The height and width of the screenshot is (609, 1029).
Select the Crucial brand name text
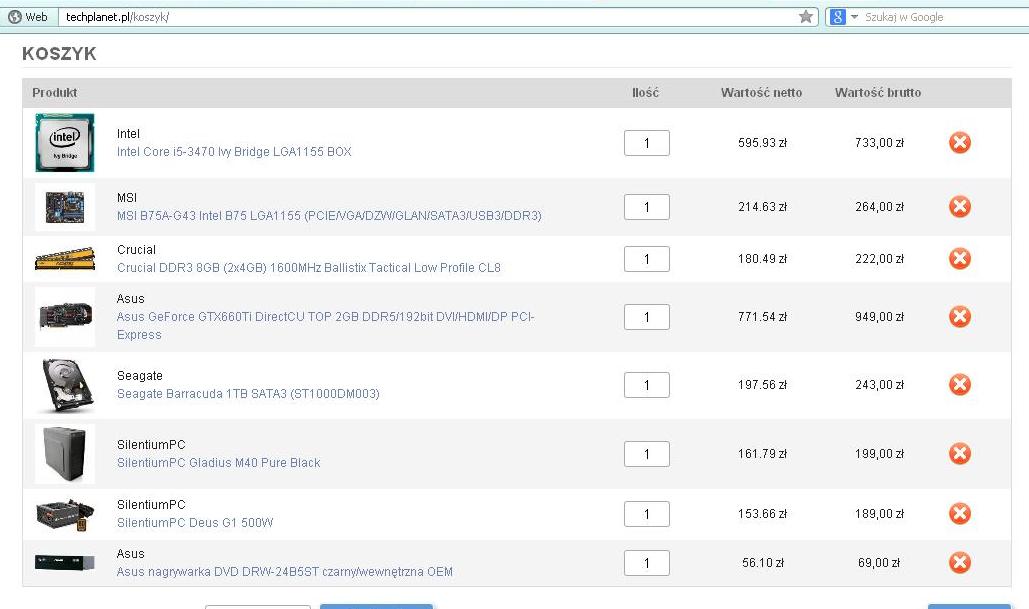(x=136, y=250)
